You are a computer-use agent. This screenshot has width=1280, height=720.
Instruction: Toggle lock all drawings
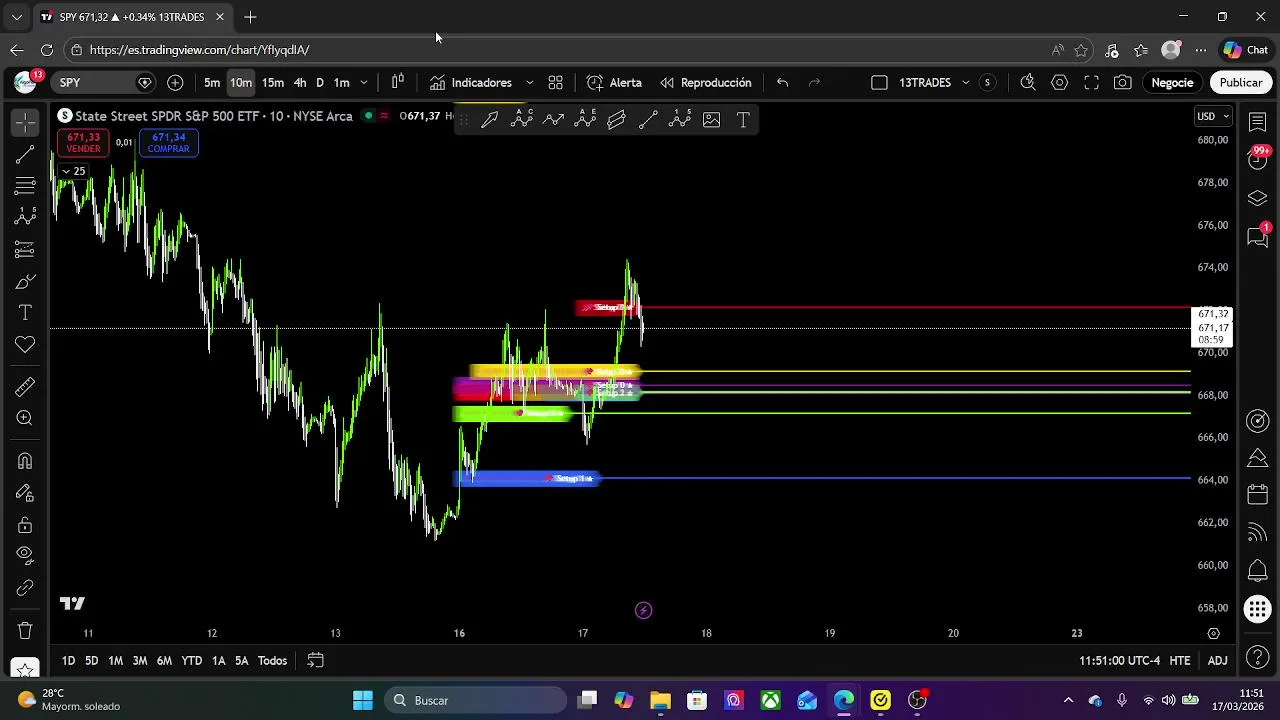coord(25,525)
